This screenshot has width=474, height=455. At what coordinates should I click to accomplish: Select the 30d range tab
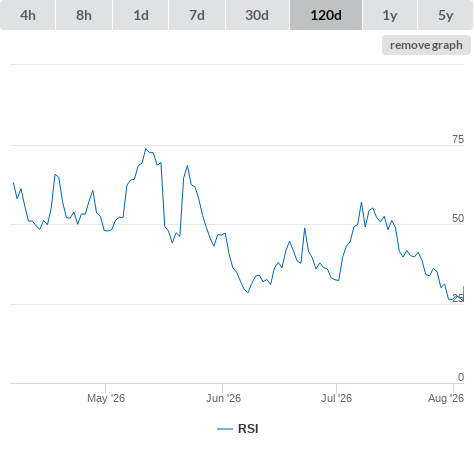click(x=257, y=15)
